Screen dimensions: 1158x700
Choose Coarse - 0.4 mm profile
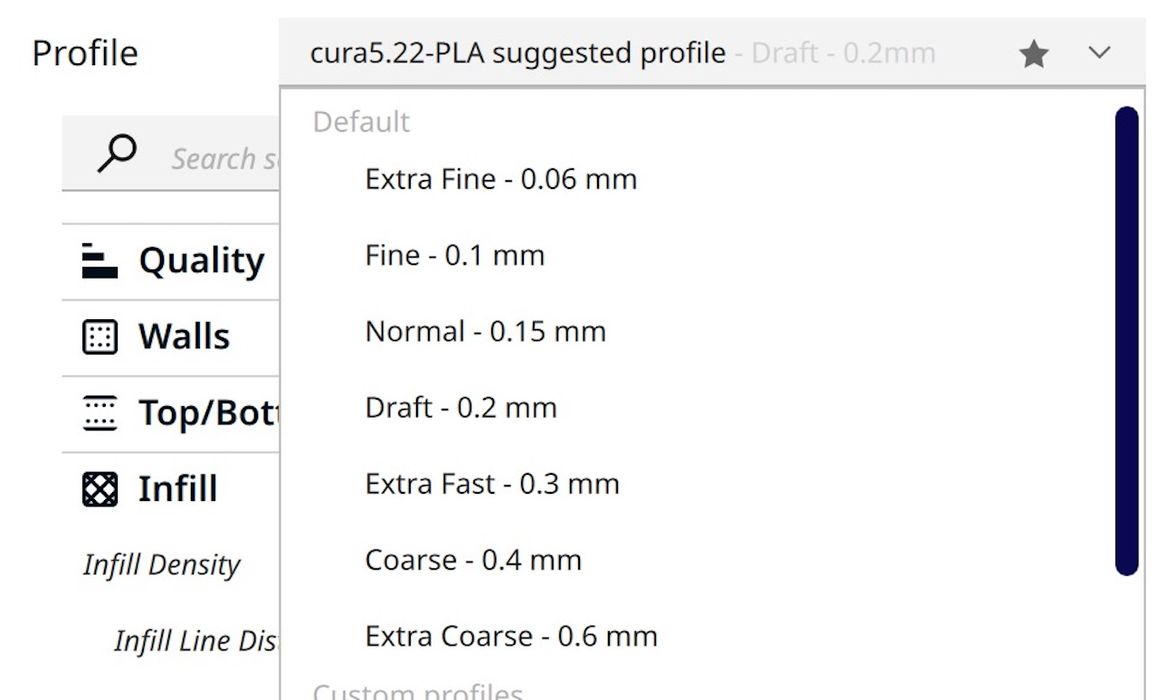pos(472,560)
